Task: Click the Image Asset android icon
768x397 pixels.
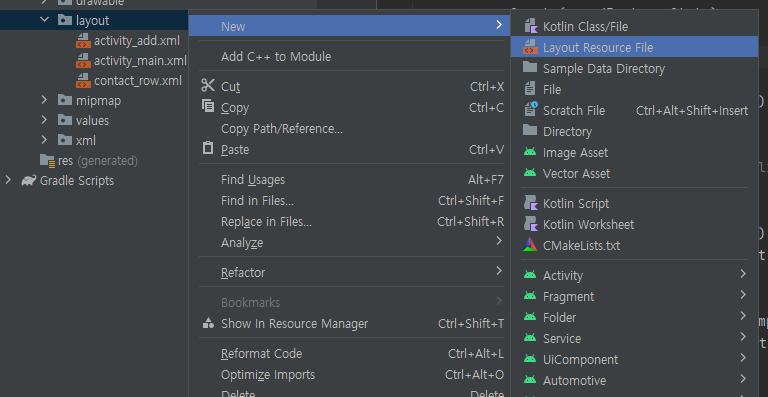Action: click(530, 152)
